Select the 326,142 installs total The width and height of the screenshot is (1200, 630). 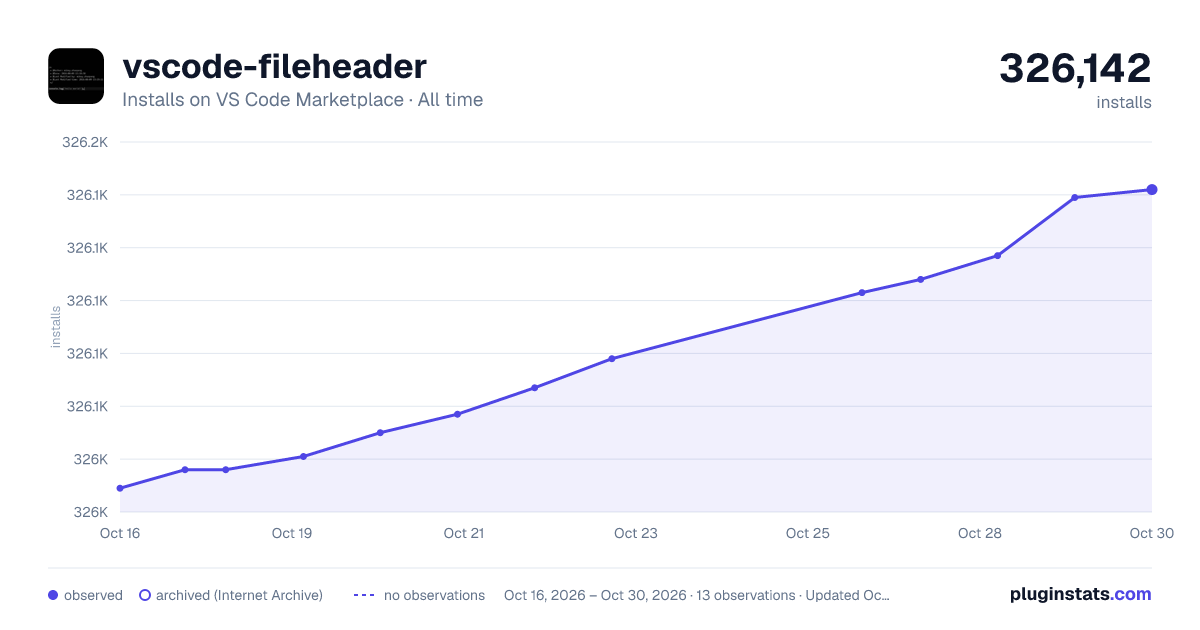(1075, 69)
